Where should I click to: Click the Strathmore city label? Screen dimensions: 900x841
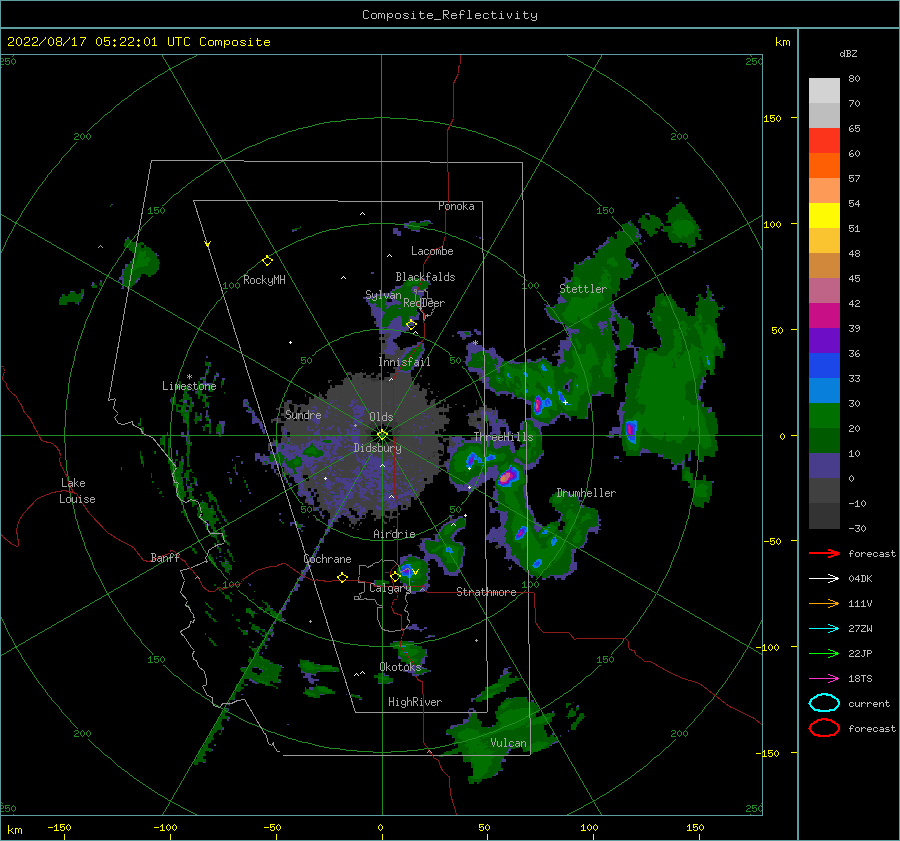tap(486, 592)
